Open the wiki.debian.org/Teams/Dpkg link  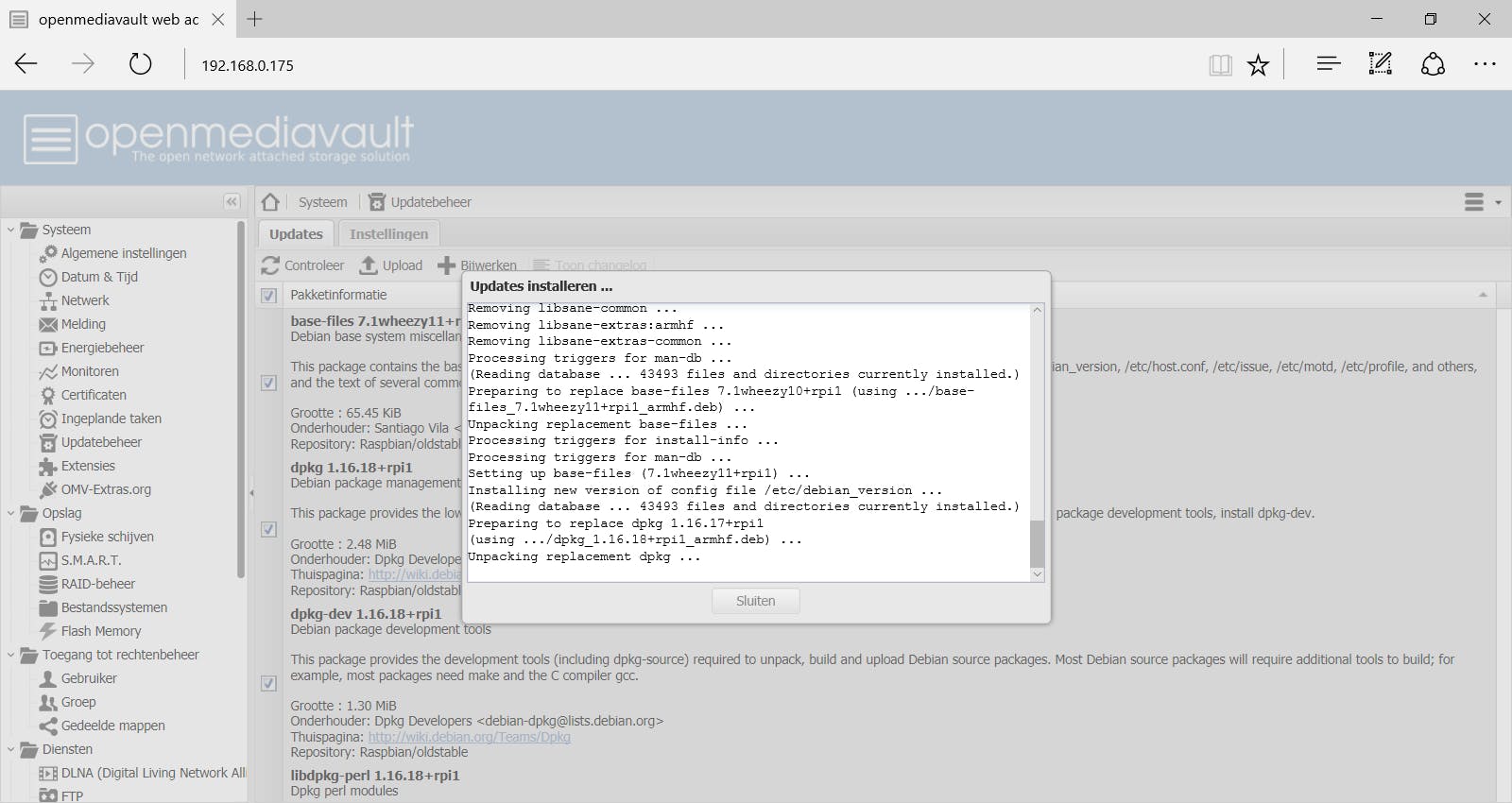click(469, 737)
